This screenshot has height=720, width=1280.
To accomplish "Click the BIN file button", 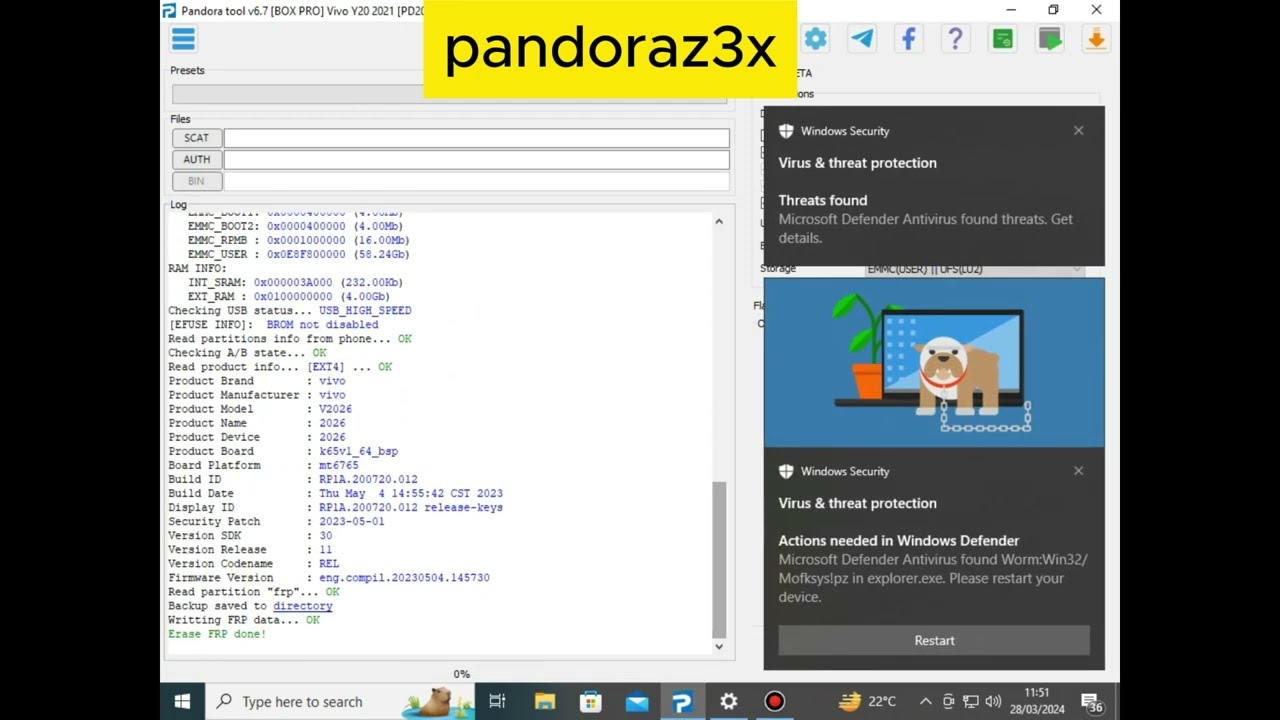I will [197, 181].
